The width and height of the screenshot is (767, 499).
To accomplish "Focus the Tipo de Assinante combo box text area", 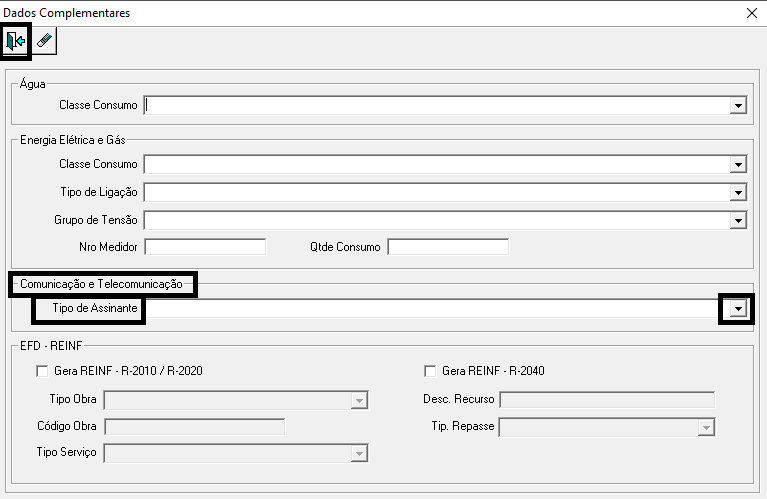I will (437, 309).
